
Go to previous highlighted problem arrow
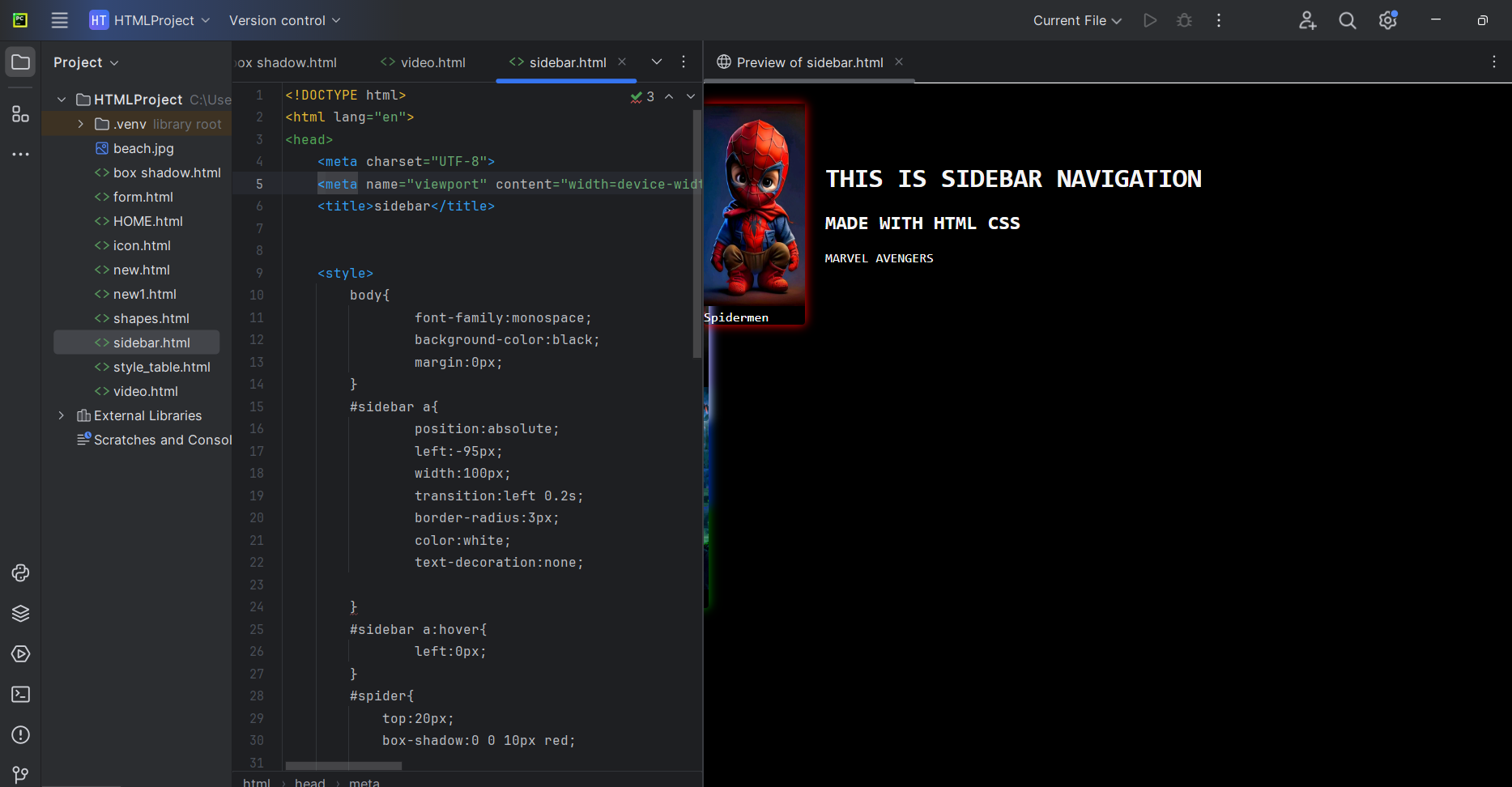[x=669, y=96]
